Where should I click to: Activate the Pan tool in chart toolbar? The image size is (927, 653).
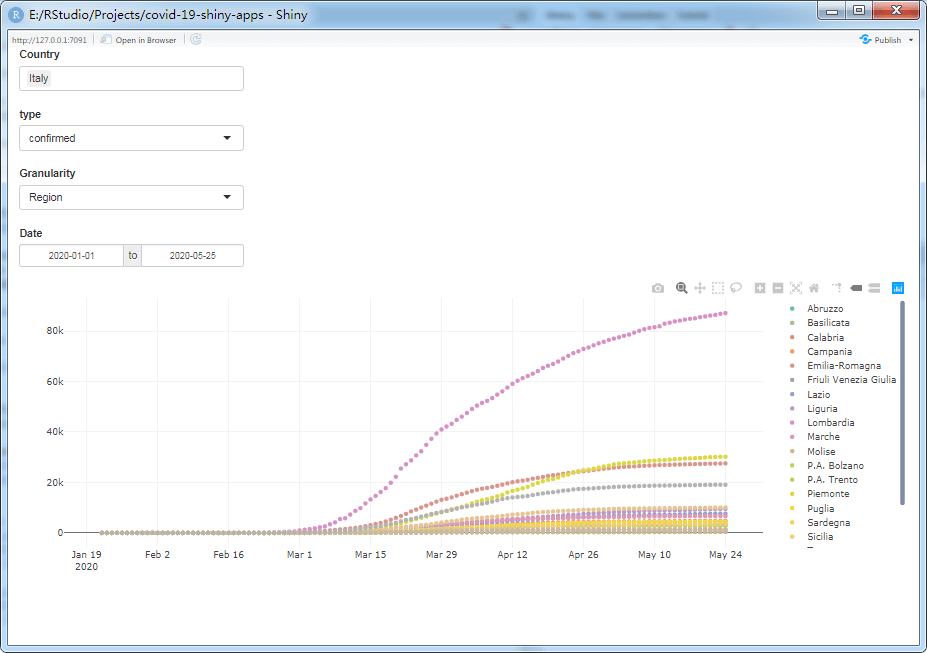pyautogui.click(x=700, y=288)
